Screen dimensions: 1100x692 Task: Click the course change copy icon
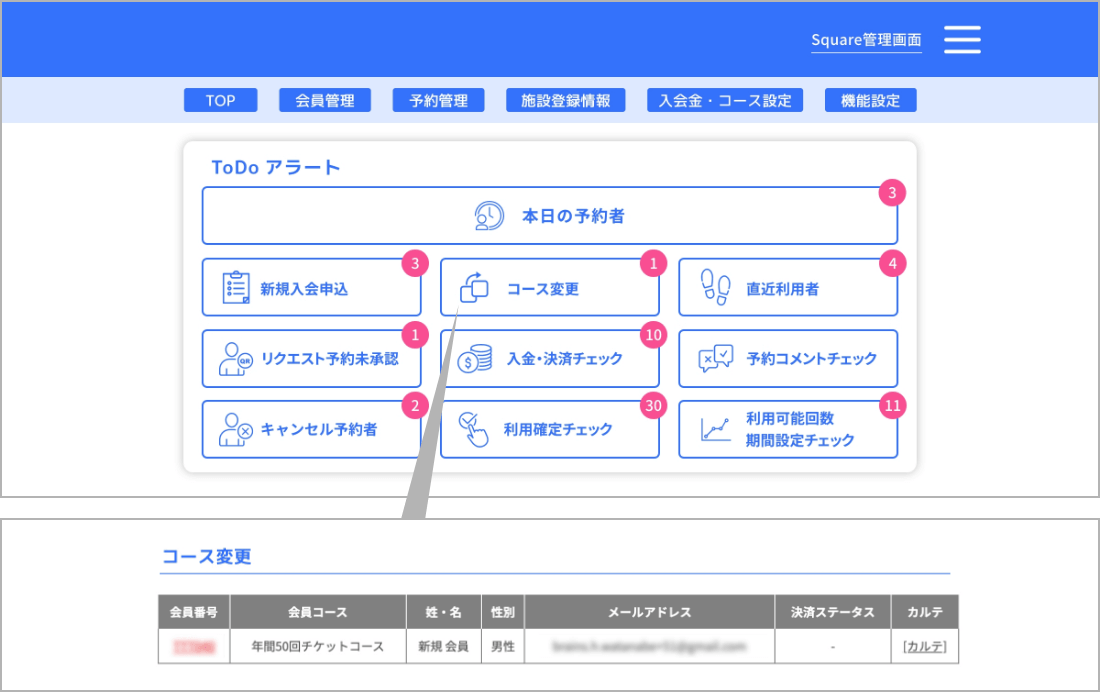pos(474,288)
